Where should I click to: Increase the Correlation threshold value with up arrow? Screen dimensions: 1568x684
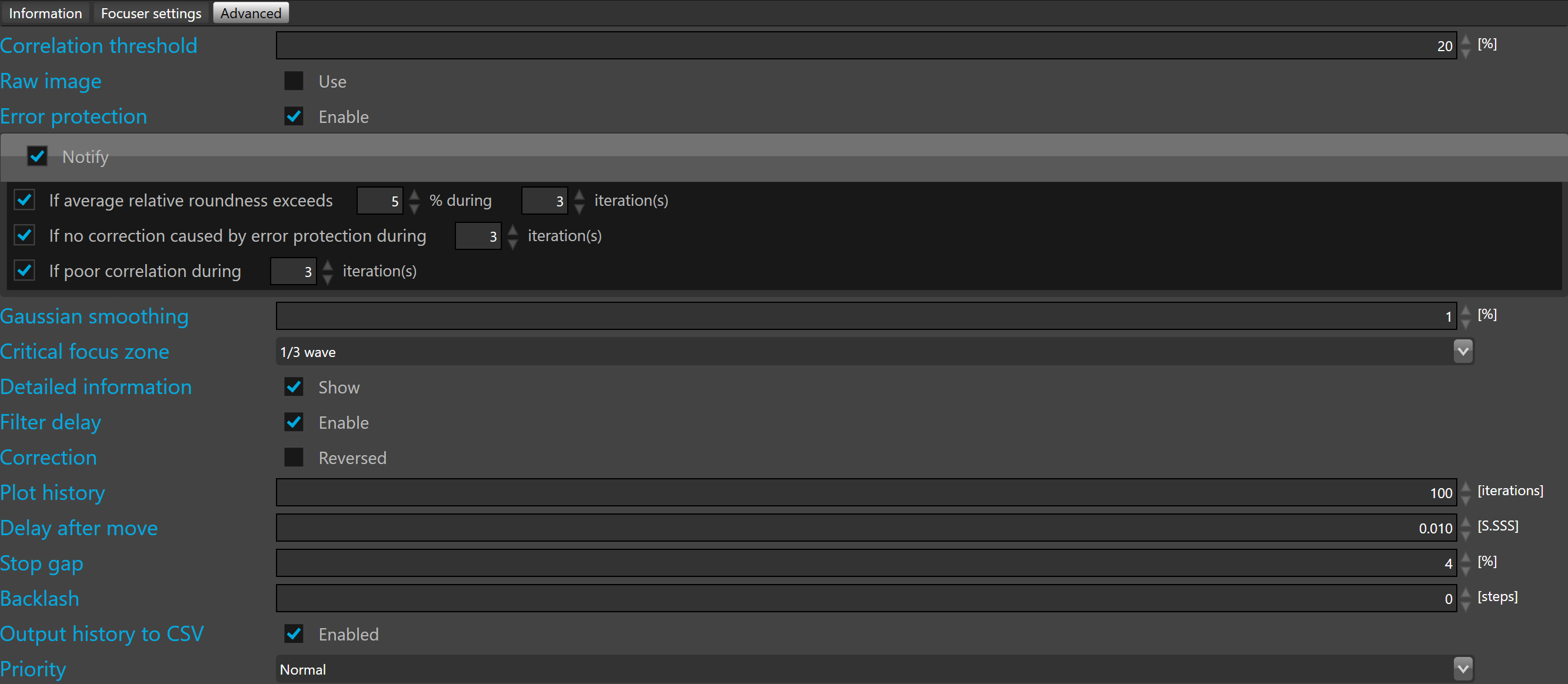[x=1466, y=39]
